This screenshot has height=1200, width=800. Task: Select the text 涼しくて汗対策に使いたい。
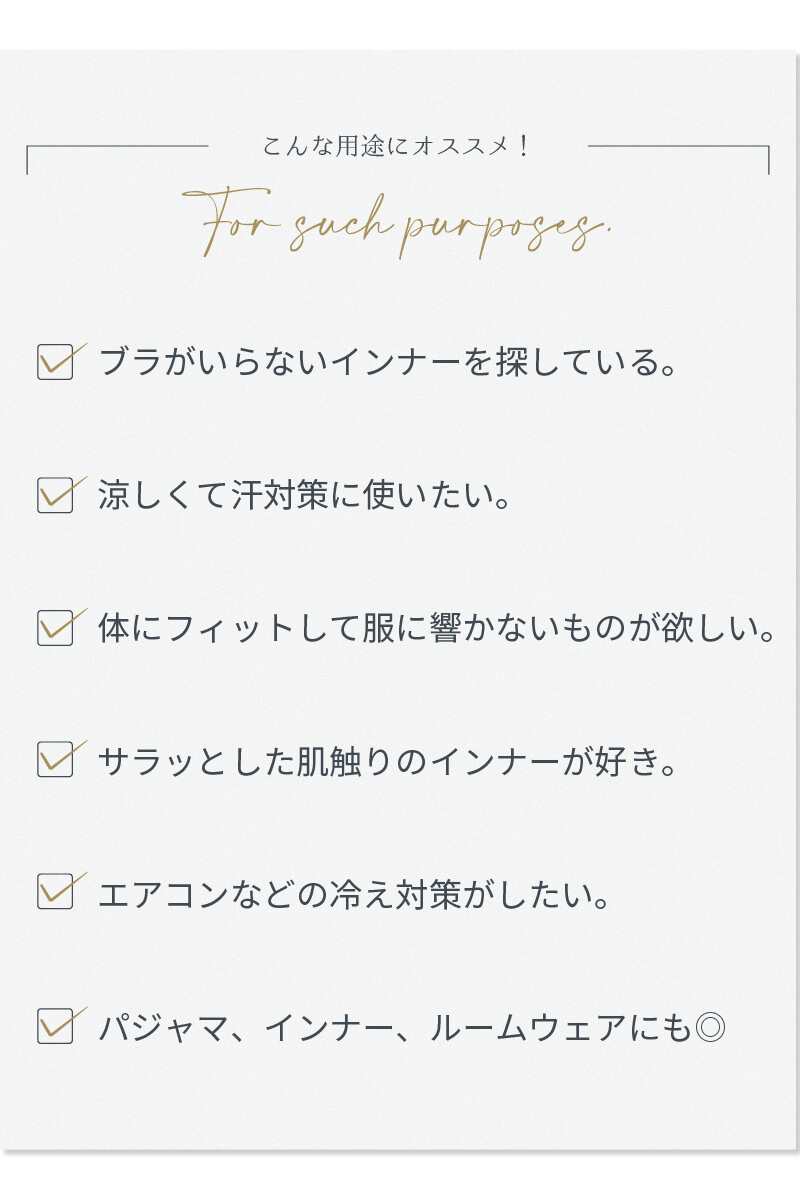305,495
